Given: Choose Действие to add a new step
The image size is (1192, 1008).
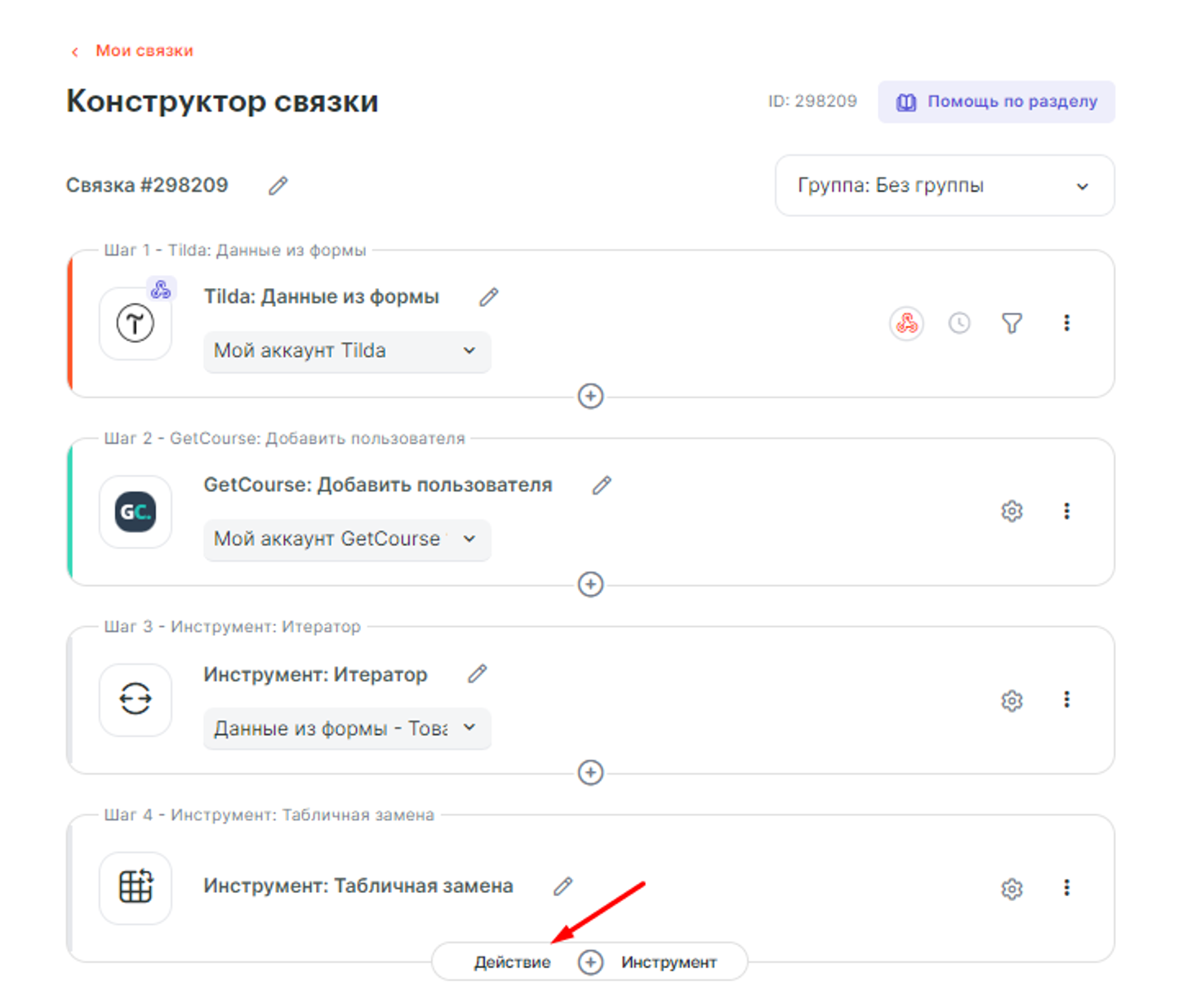Looking at the screenshot, I should coord(512,962).
